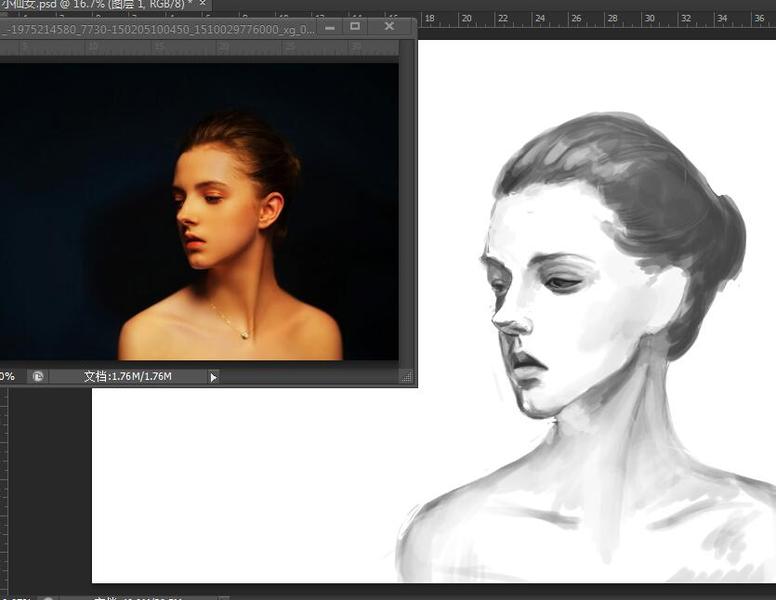Minimize the floating reference image window
776x600 pixels.
(x=331, y=28)
